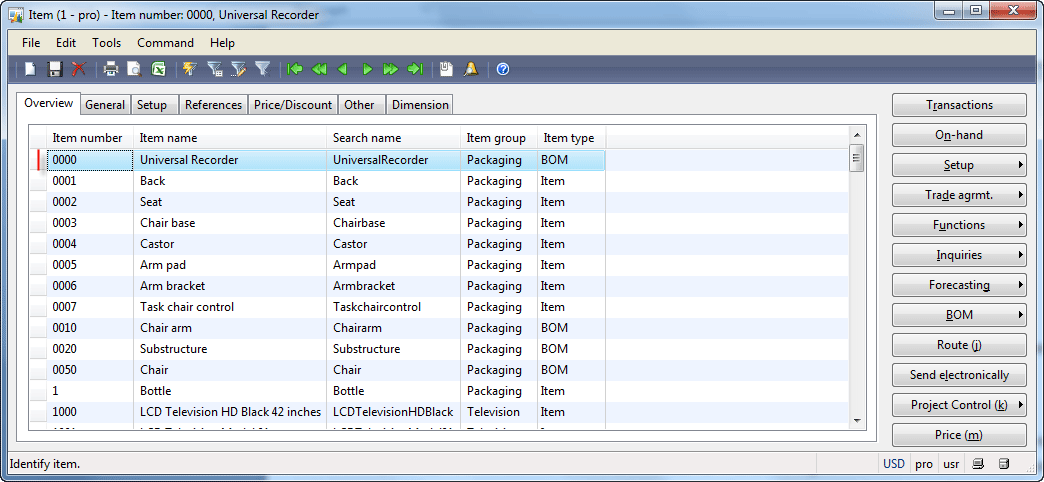Open the Command menu
This screenshot has height=482, width=1044.
pyautogui.click(x=165, y=43)
